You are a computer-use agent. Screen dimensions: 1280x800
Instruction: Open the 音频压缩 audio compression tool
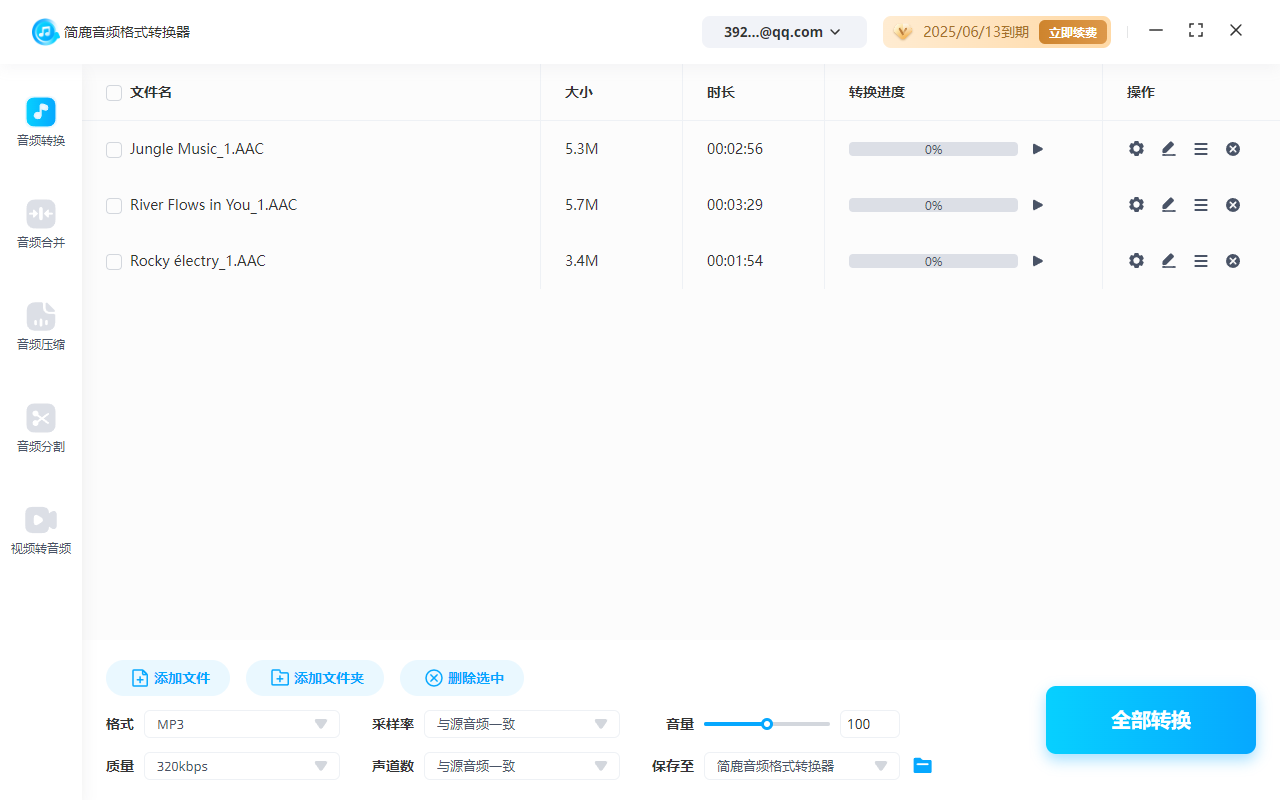(x=40, y=324)
